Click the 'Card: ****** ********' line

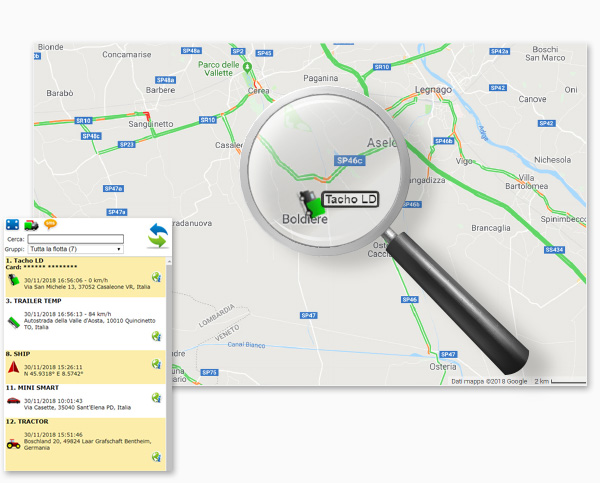[41, 267]
